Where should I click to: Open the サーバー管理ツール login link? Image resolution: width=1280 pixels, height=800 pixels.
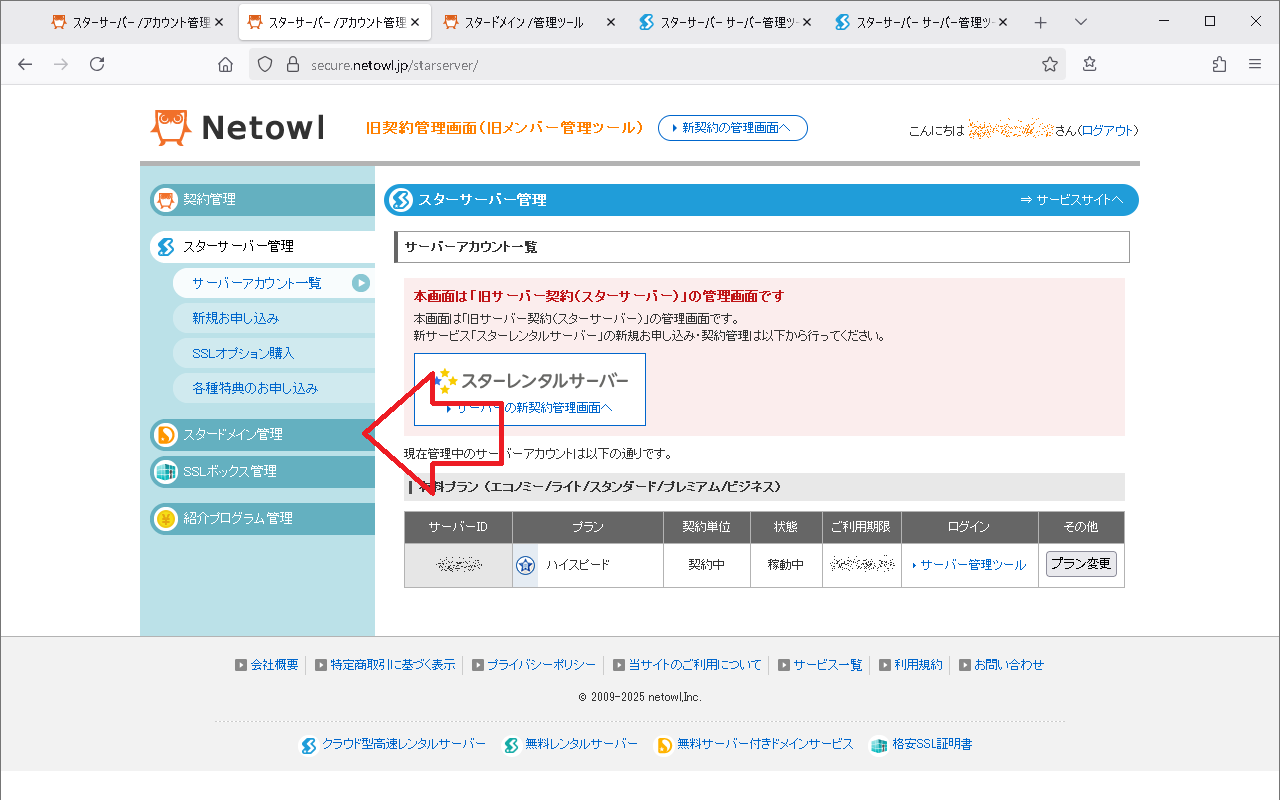(x=972, y=565)
